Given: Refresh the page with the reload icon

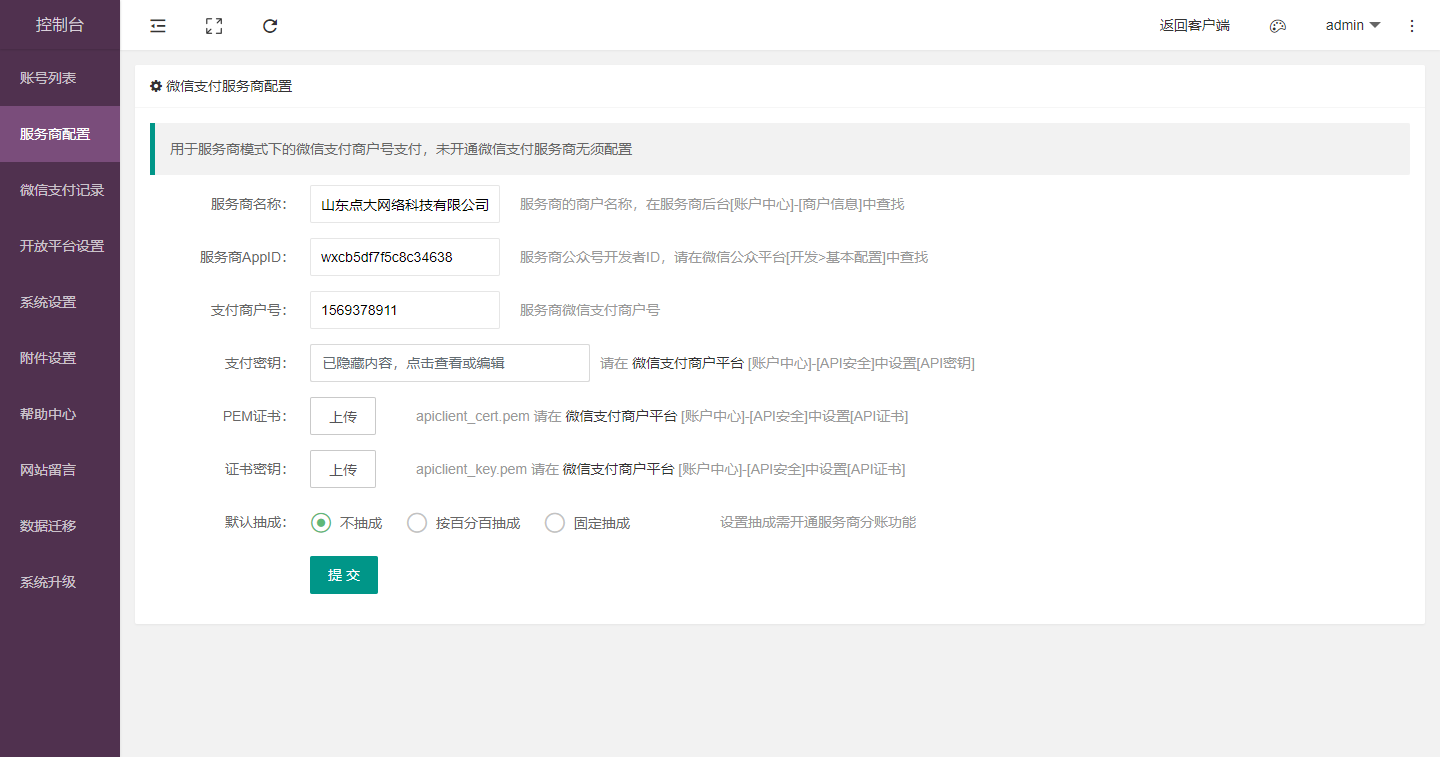Looking at the screenshot, I should point(270,26).
